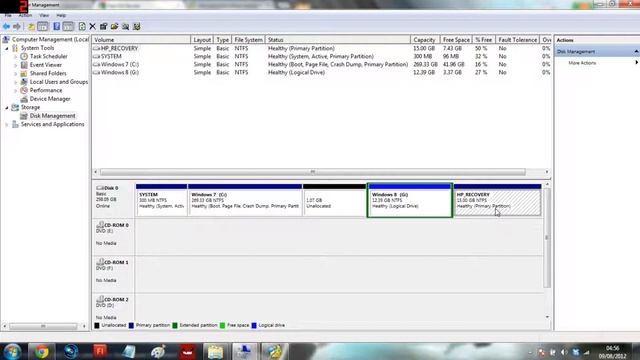Sort by the Status column header
640x360 pixels.
(x=338, y=40)
